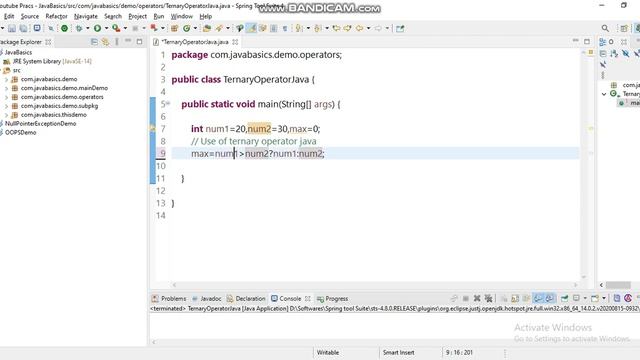Close the TernaryOperatorJava.java editor tab

click(235, 42)
